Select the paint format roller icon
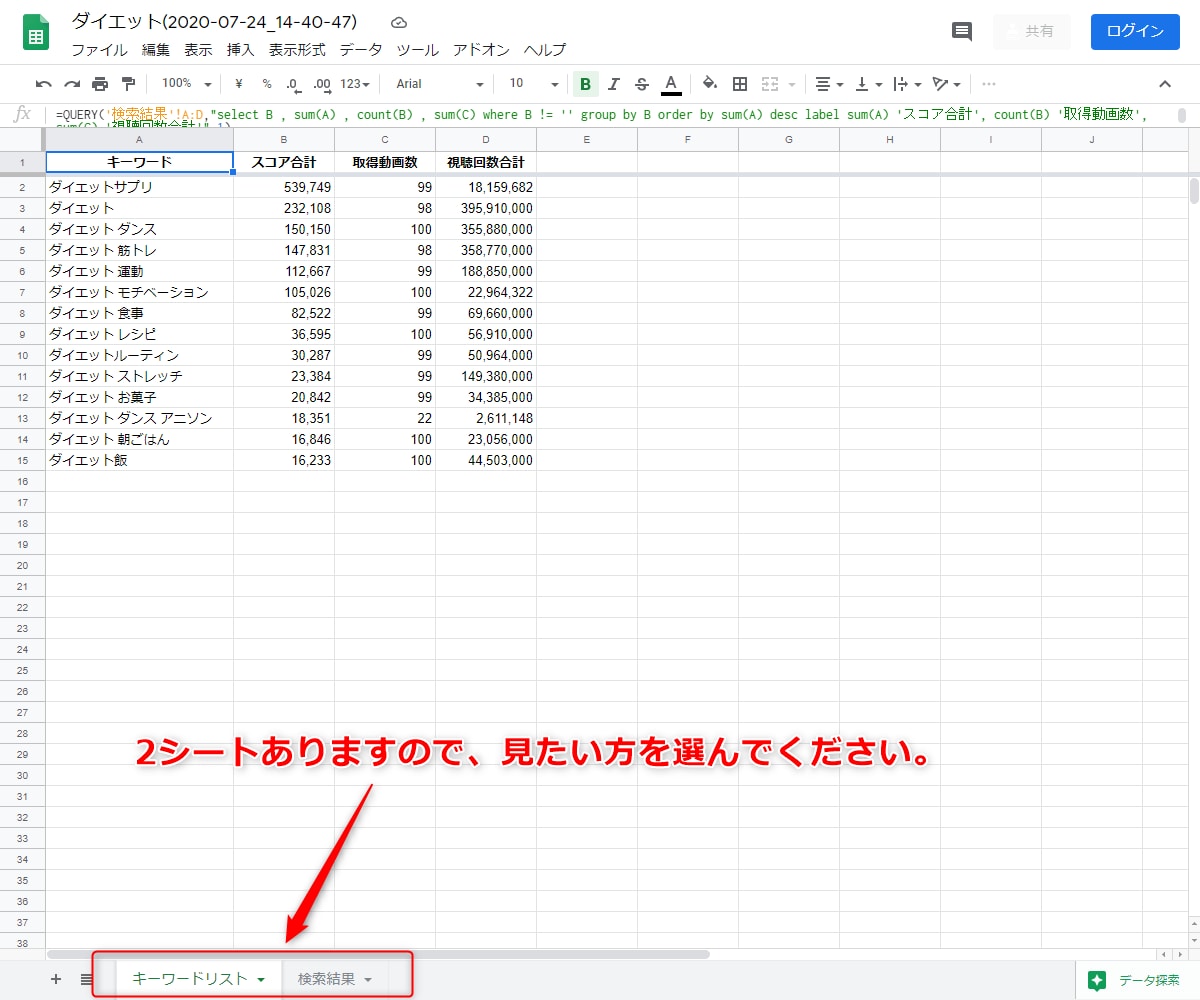Viewport: 1200px width, 1000px height. click(128, 84)
